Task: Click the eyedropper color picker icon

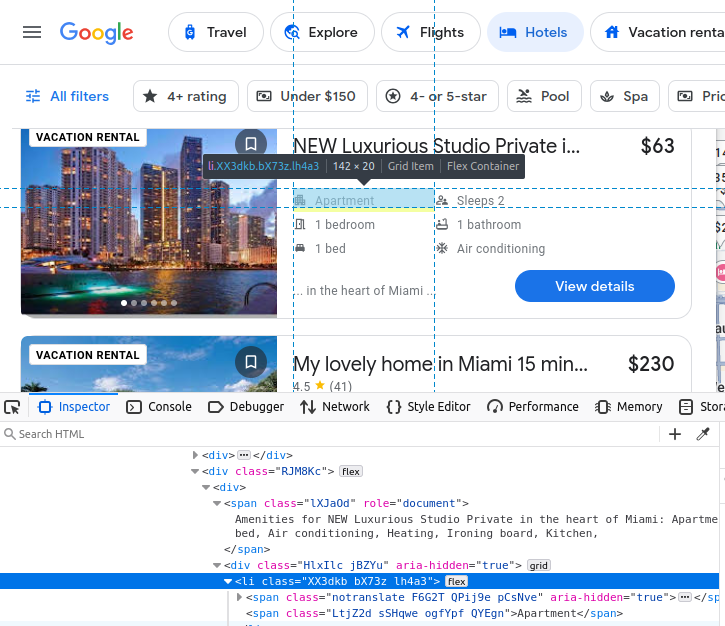Action: click(703, 434)
